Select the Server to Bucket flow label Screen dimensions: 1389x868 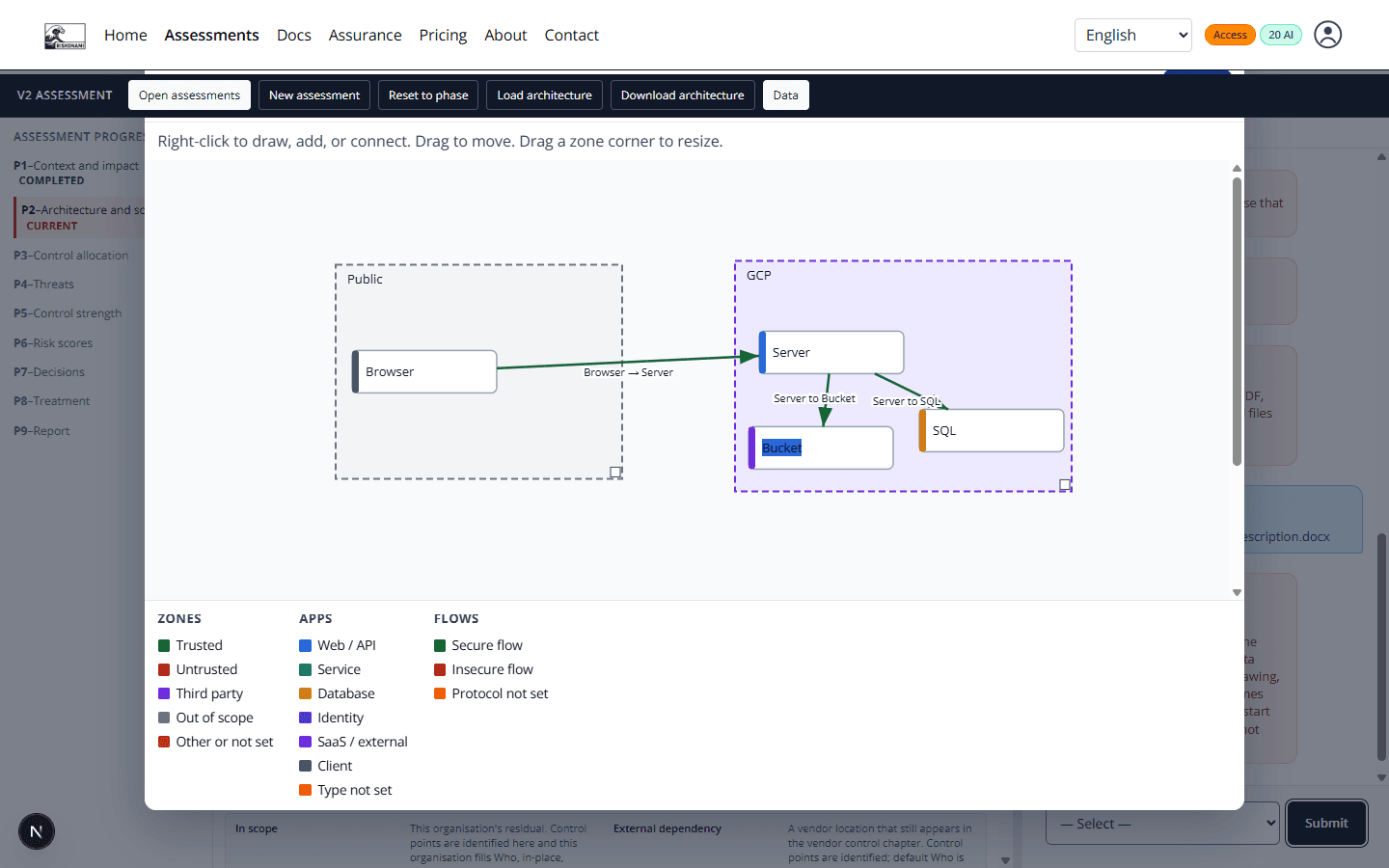tap(814, 398)
